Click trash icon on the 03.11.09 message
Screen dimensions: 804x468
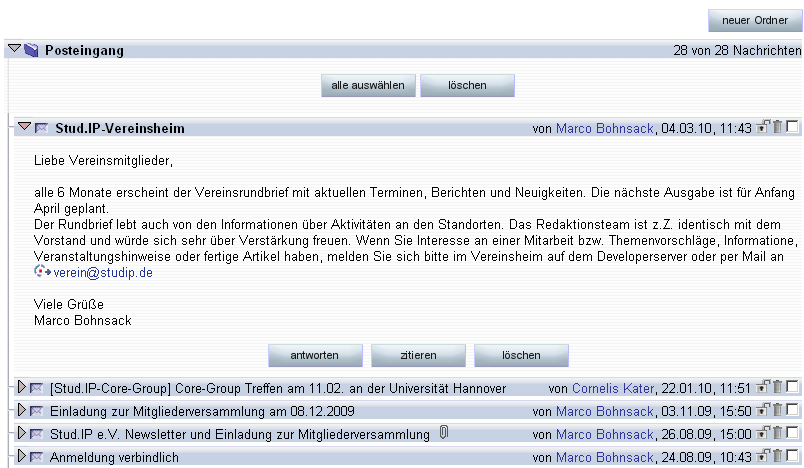[x=777, y=410]
